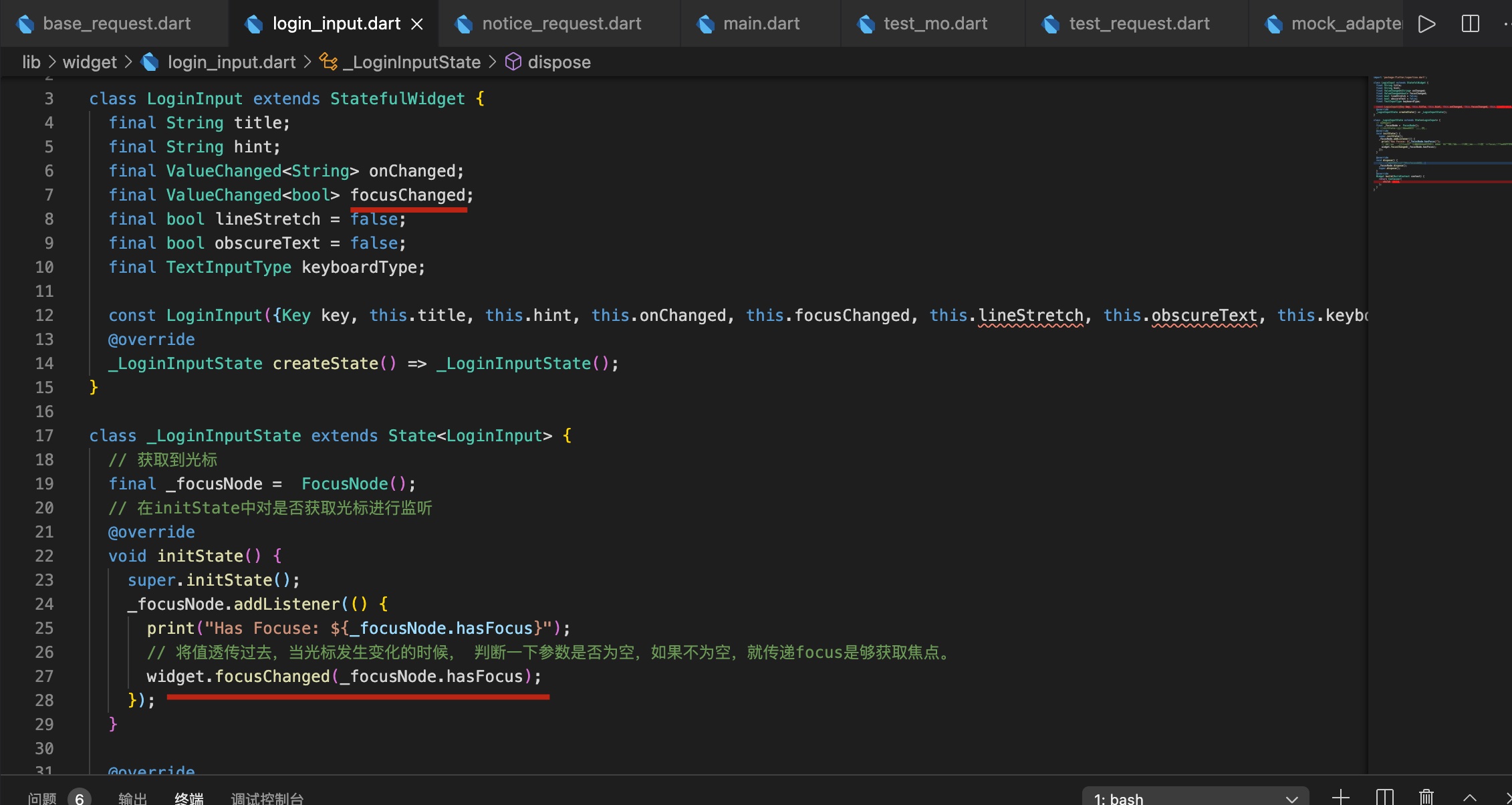Click the Dart file icon in breadcrumb
The image size is (1512, 805).
pyautogui.click(x=150, y=62)
